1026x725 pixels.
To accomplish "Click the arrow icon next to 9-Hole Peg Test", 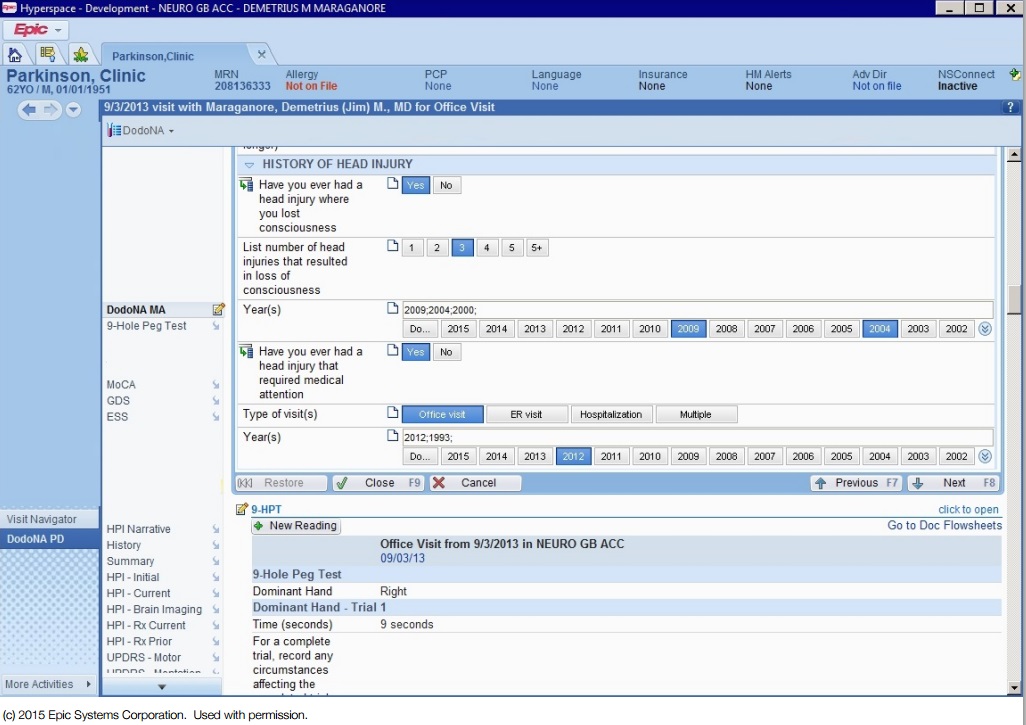I will 215,326.
